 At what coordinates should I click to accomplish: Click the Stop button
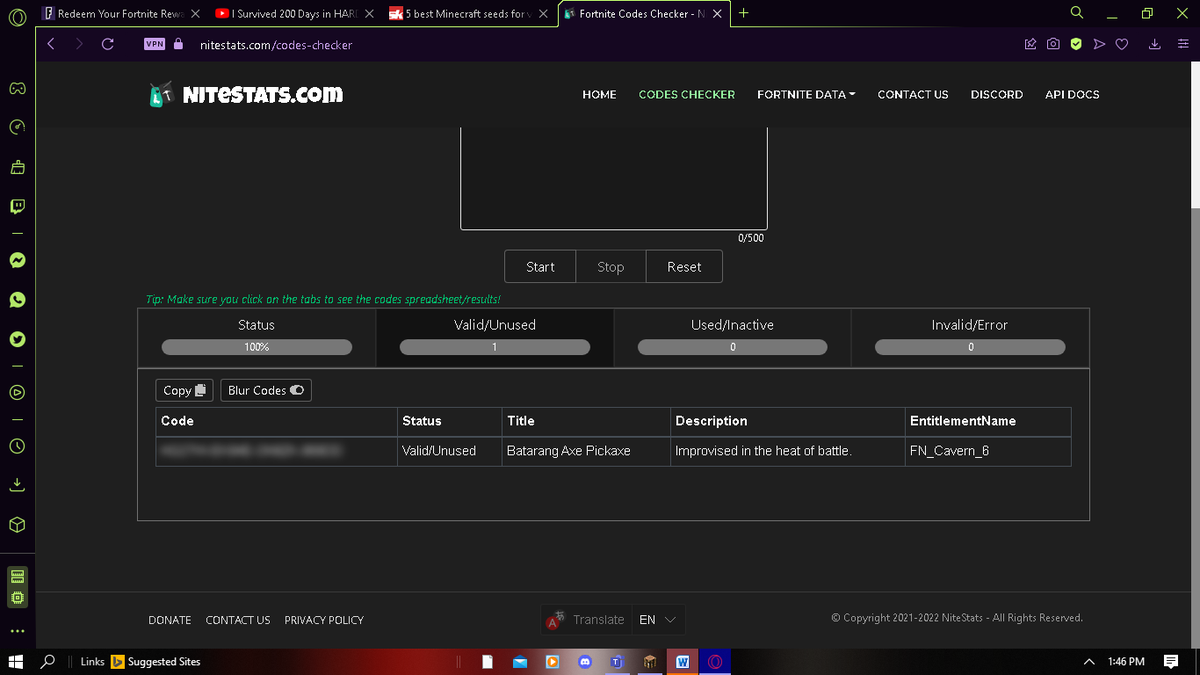point(611,267)
